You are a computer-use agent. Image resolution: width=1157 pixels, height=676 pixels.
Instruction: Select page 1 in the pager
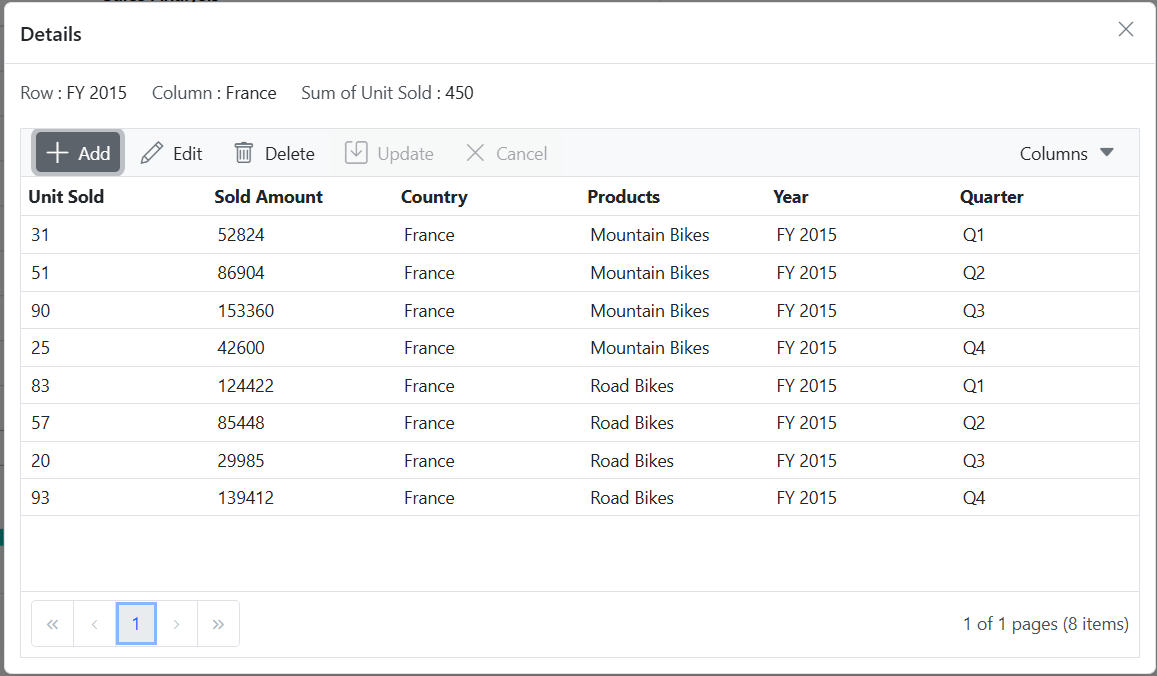pos(136,623)
